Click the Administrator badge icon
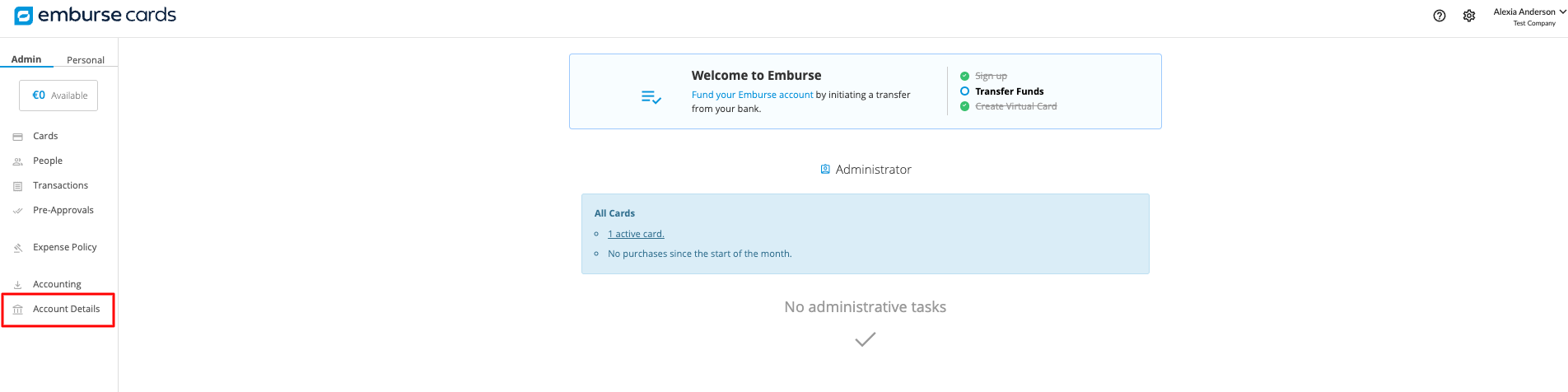Image resolution: width=1568 pixels, height=392 pixels. [x=825, y=169]
